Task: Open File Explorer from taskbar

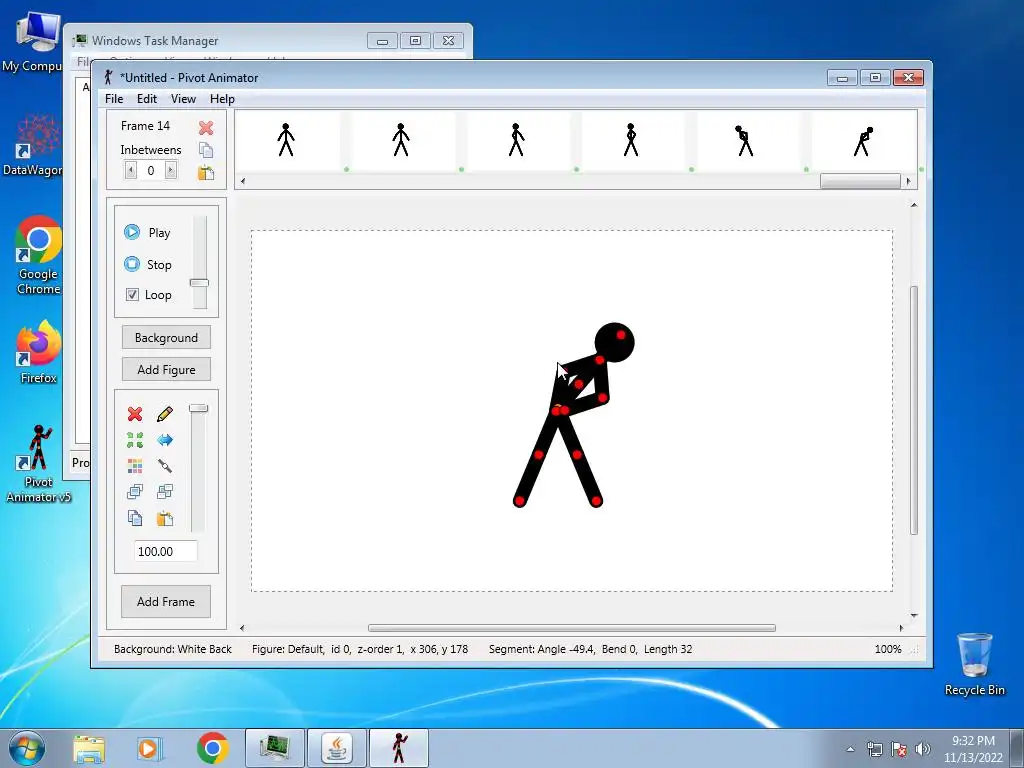Action: (88, 748)
